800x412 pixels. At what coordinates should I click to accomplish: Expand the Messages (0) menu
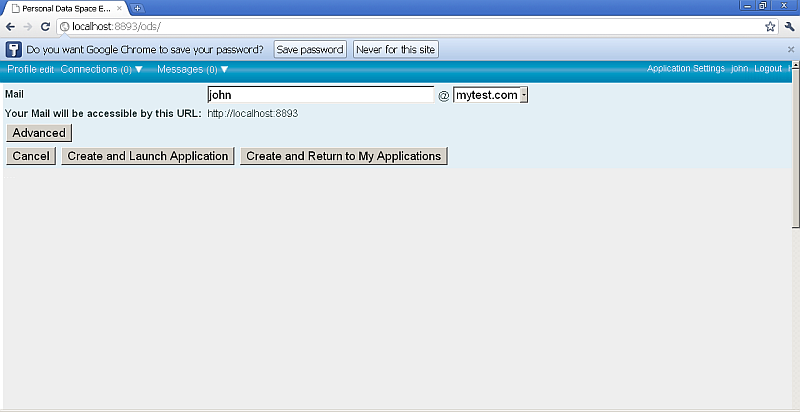click(193, 69)
